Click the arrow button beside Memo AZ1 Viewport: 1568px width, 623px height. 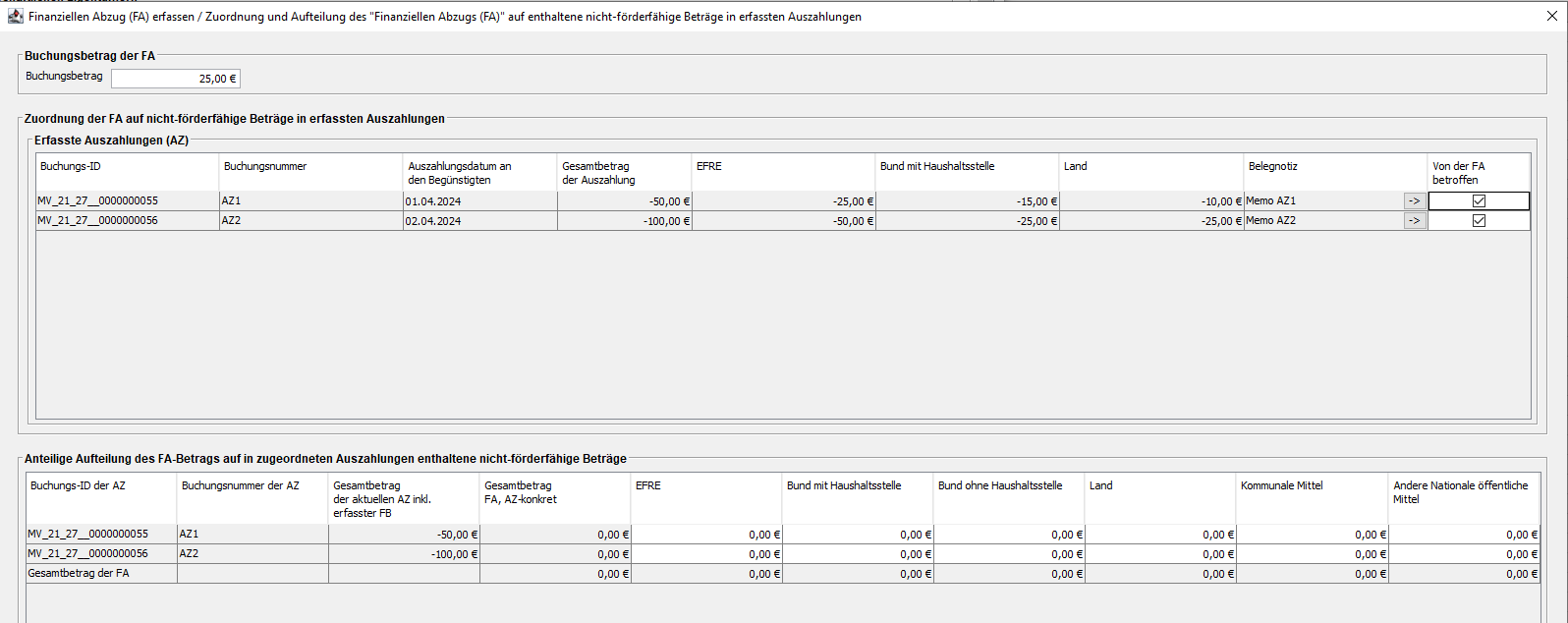coord(1414,201)
